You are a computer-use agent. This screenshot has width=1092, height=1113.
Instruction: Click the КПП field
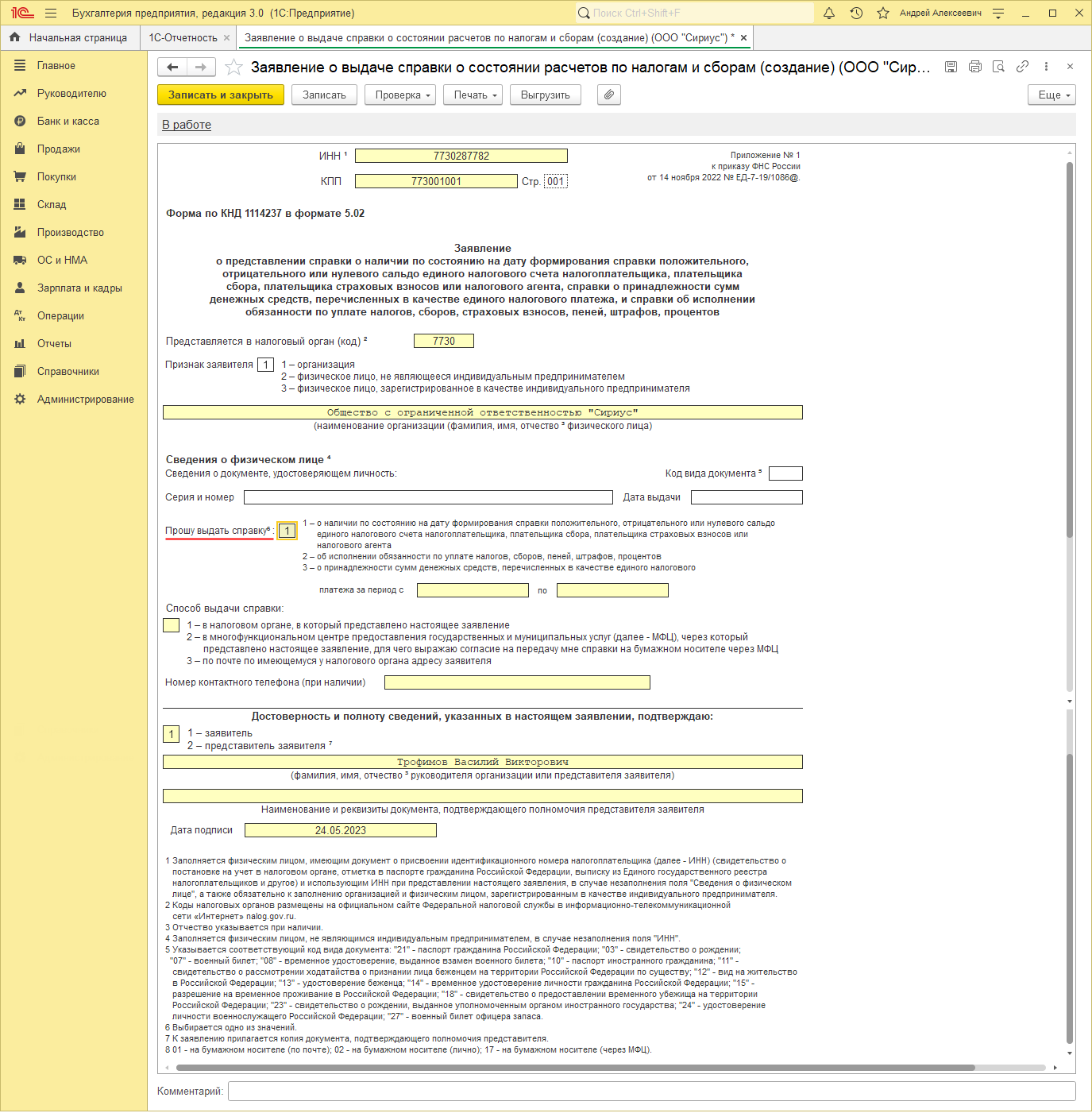tap(436, 181)
